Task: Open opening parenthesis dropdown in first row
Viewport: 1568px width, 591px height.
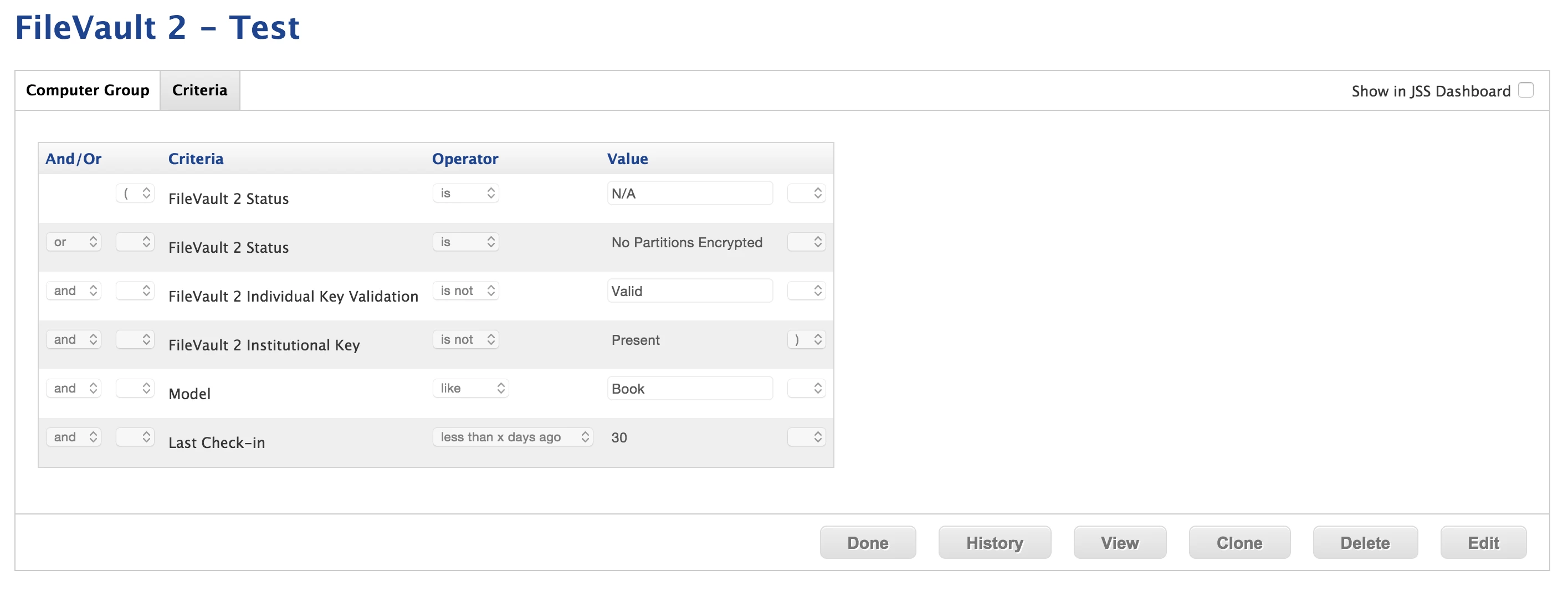Action: point(135,193)
